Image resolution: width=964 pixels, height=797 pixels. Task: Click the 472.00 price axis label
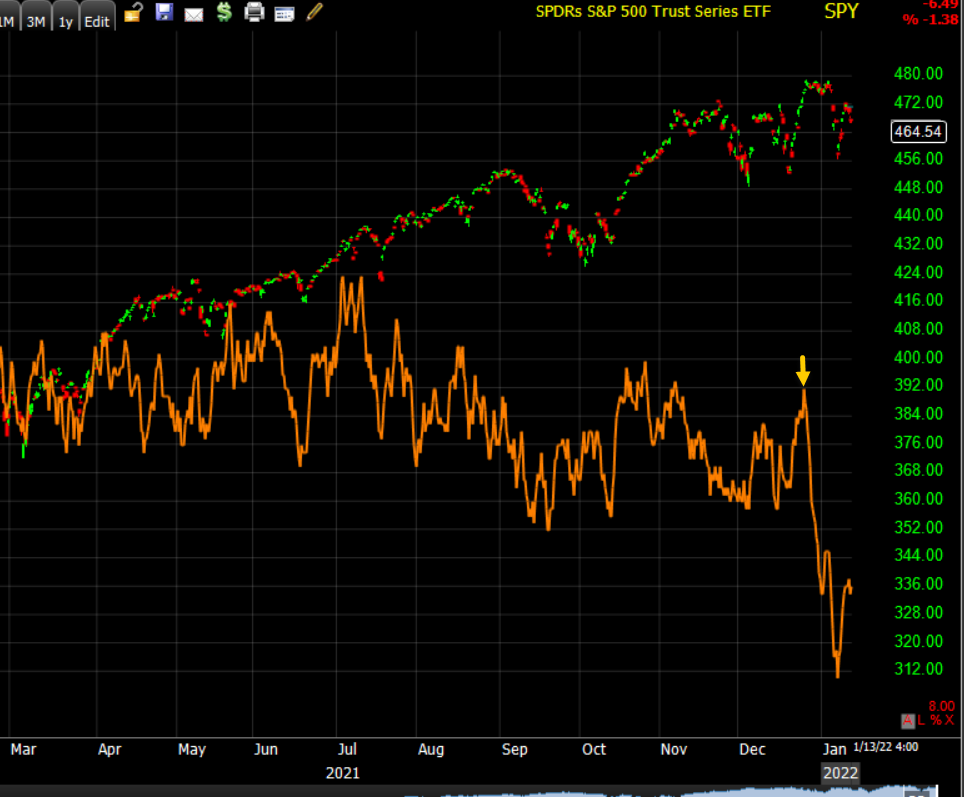919,102
